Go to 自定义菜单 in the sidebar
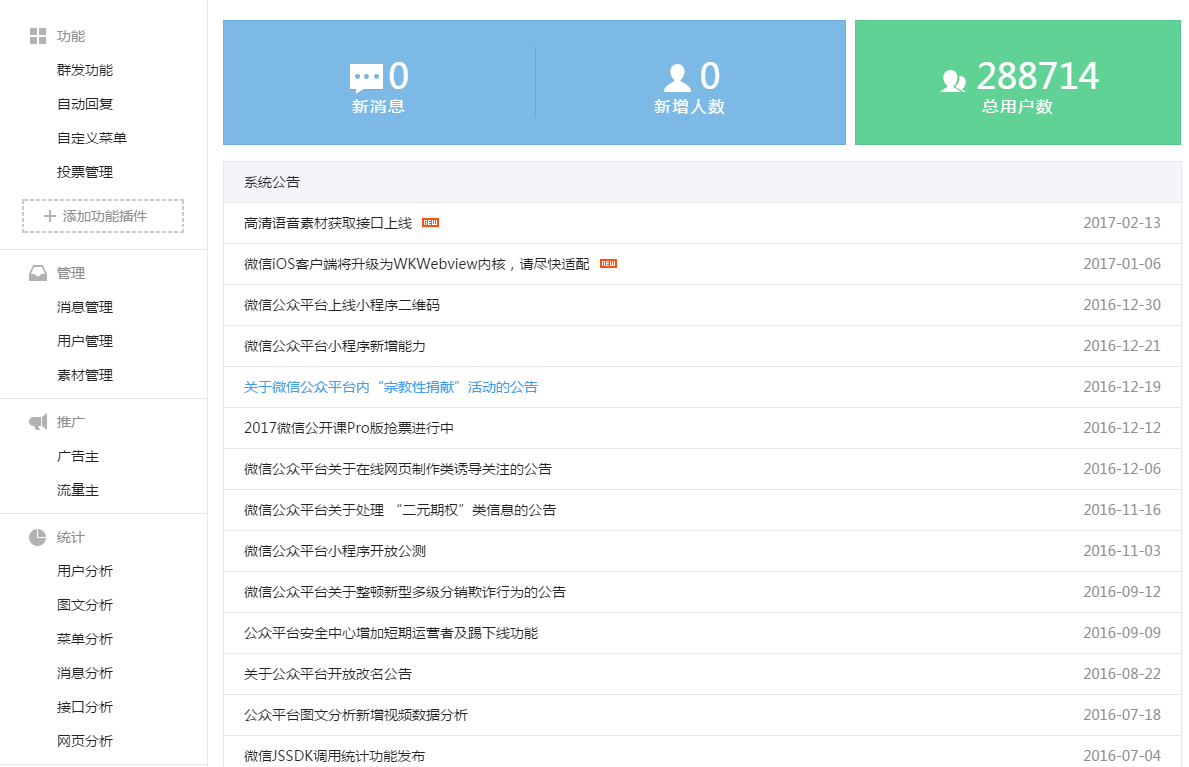Image resolution: width=1189 pixels, height=767 pixels. click(x=92, y=138)
